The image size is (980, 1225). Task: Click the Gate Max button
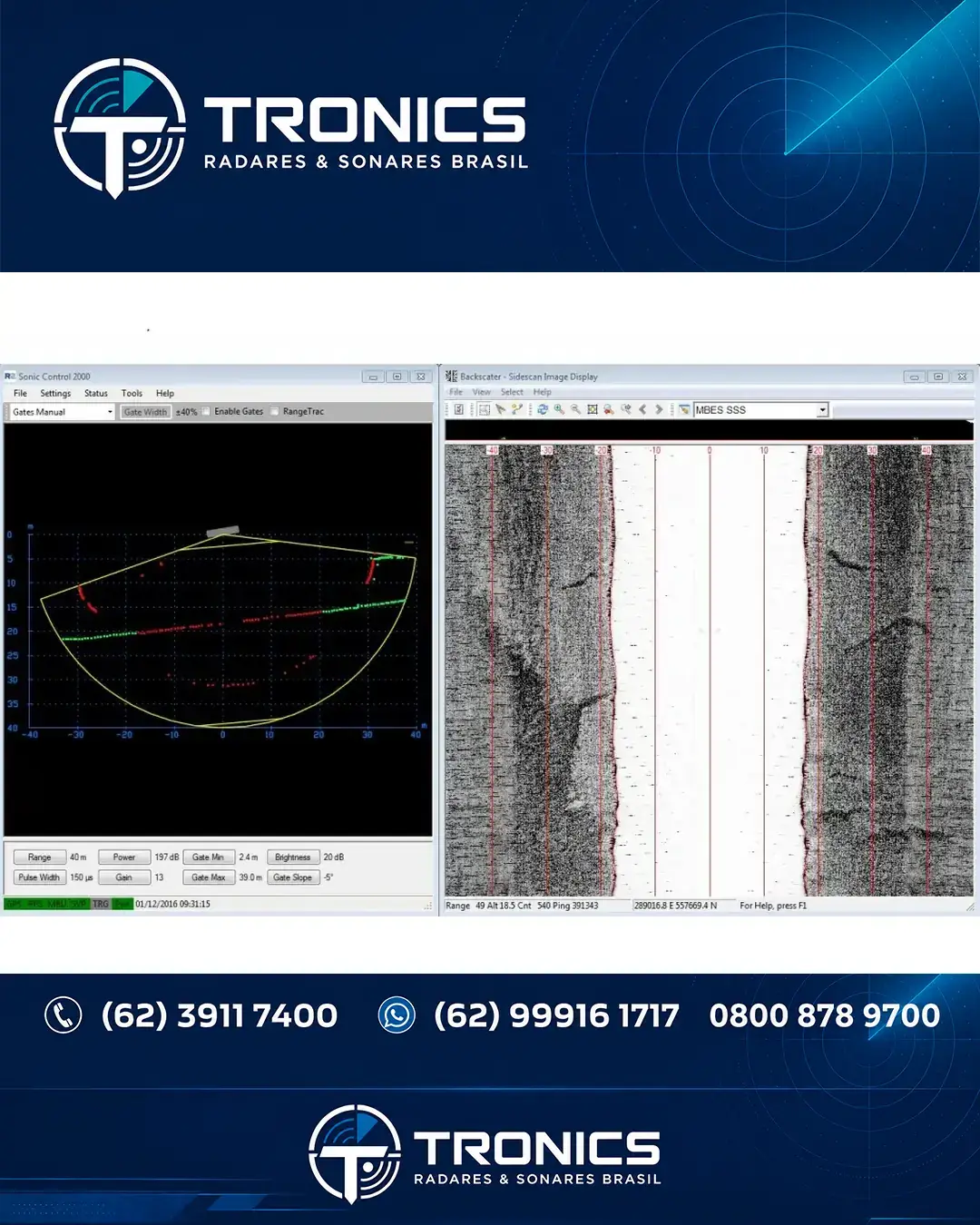(x=209, y=877)
